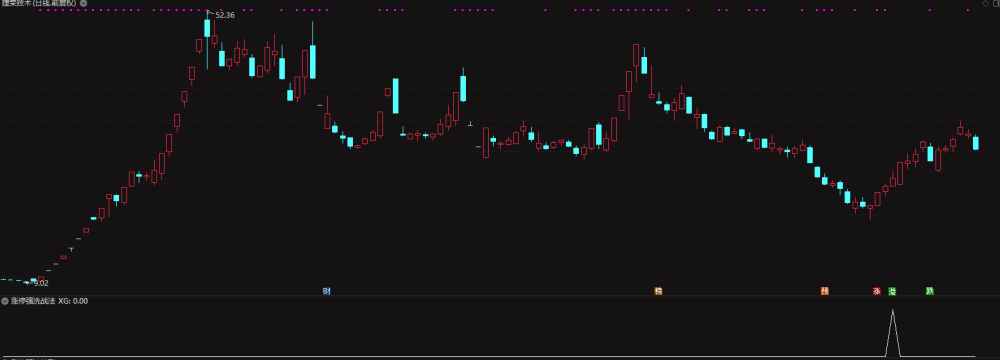This screenshot has width=1000, height=360.
Task: Open dropdown arrow beside the chart title
Action: pos(84,3)
